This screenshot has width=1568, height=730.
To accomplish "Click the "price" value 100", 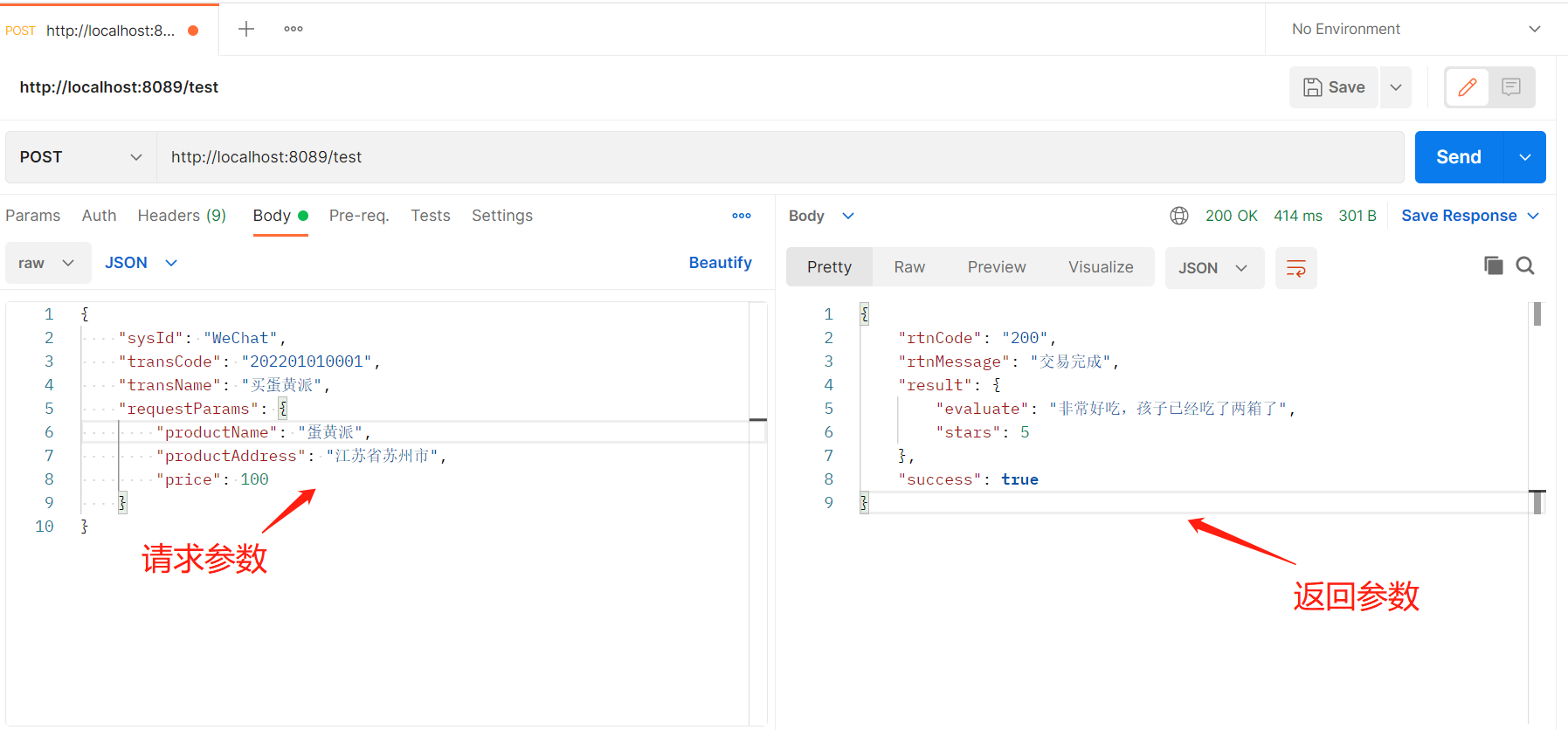I will tap(255, 479).
